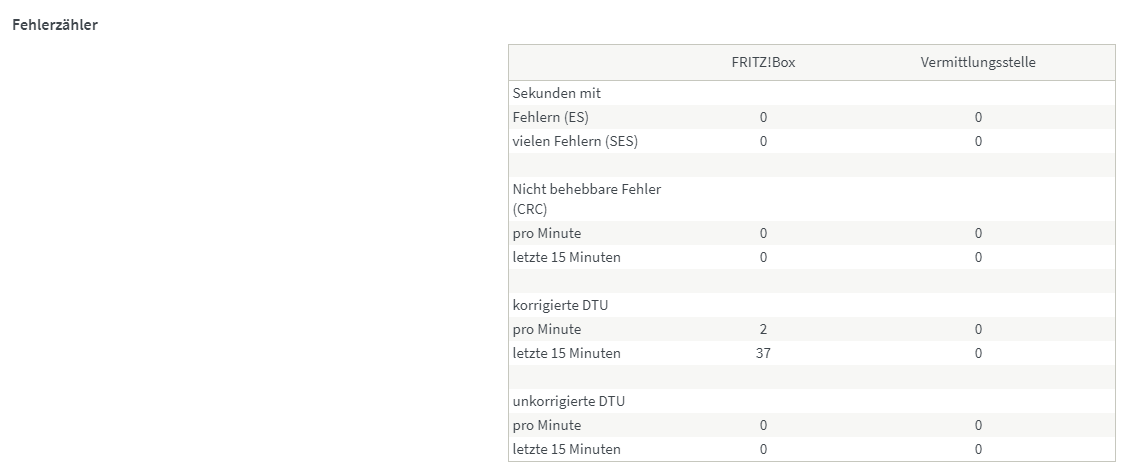Click letzte 15 Minuten under korrigierte DTU
This screenshot has width=1131, height=468.
(567, 353)
